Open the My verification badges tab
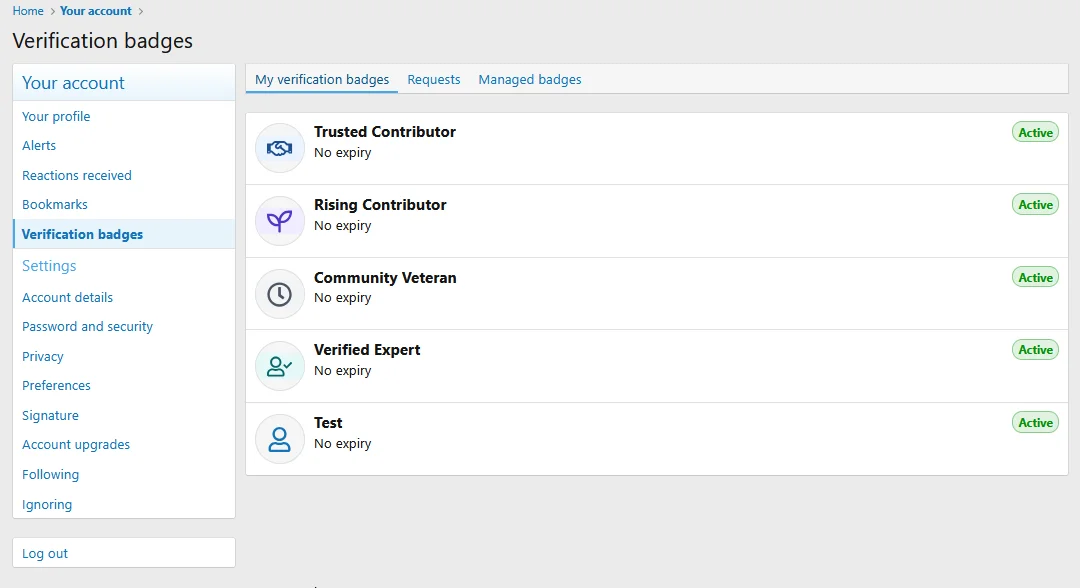This screenshot has height=588, width=1080. 322,79
